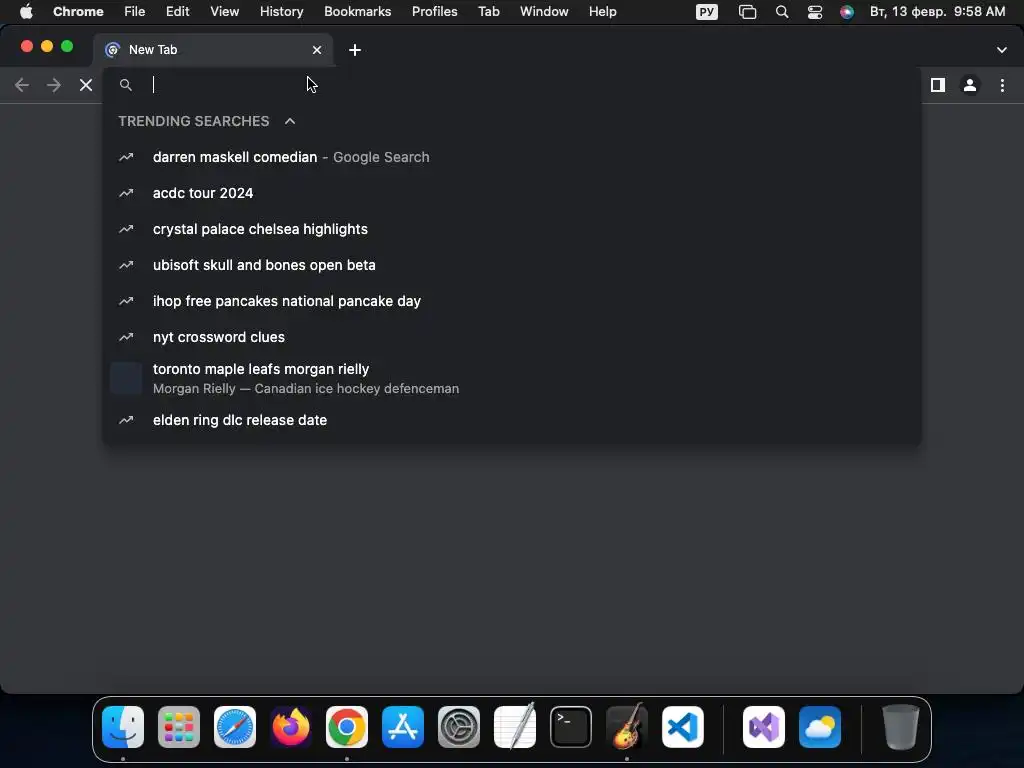The height and width of the screenshot is (768, 1024).
Task: Open Chrome side panel icon
Action: coord(938,85)
